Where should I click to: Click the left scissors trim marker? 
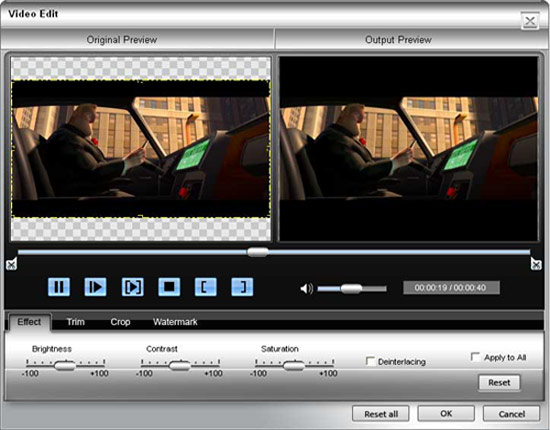(11, 264)
